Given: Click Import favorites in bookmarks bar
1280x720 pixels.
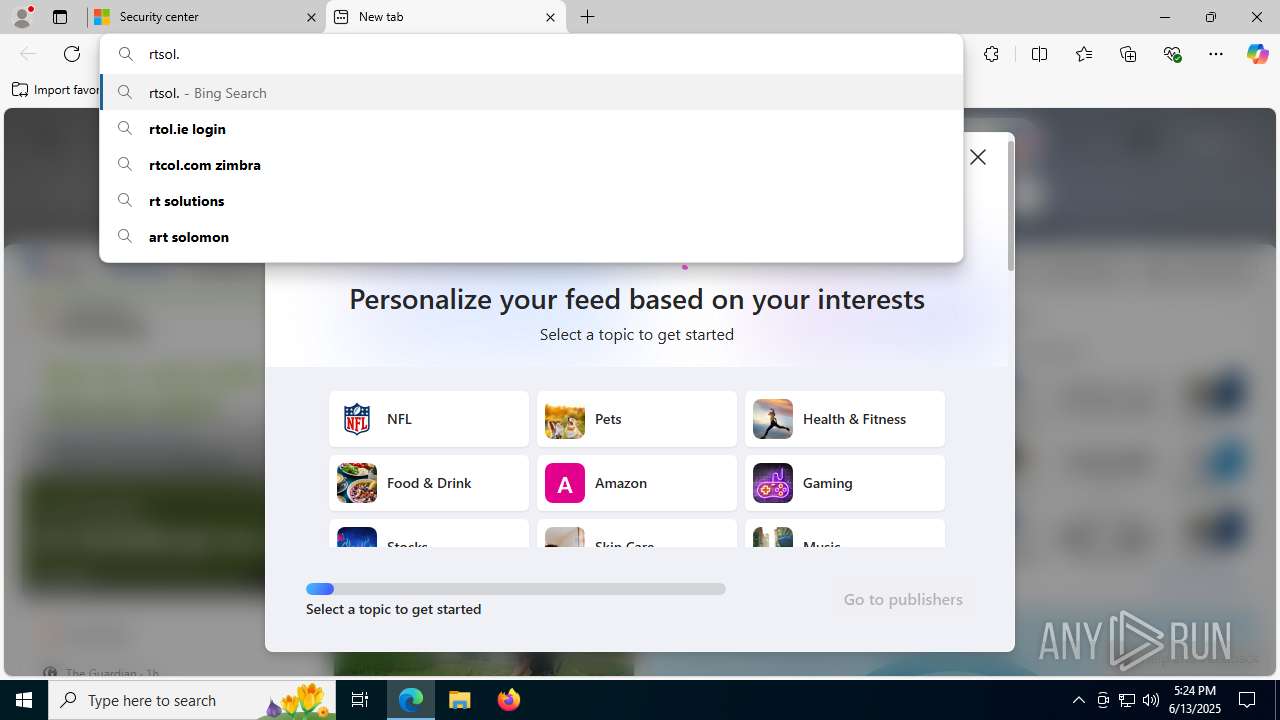Looking at the screenshot, I should coord(56,90).
